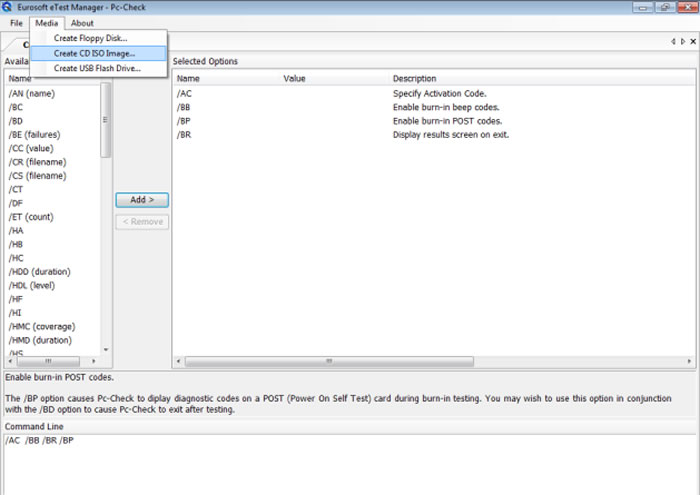Screen dimensions: 700x495
Task: Open the File menu
Action: pyautogui.click(x=17, y=23)
